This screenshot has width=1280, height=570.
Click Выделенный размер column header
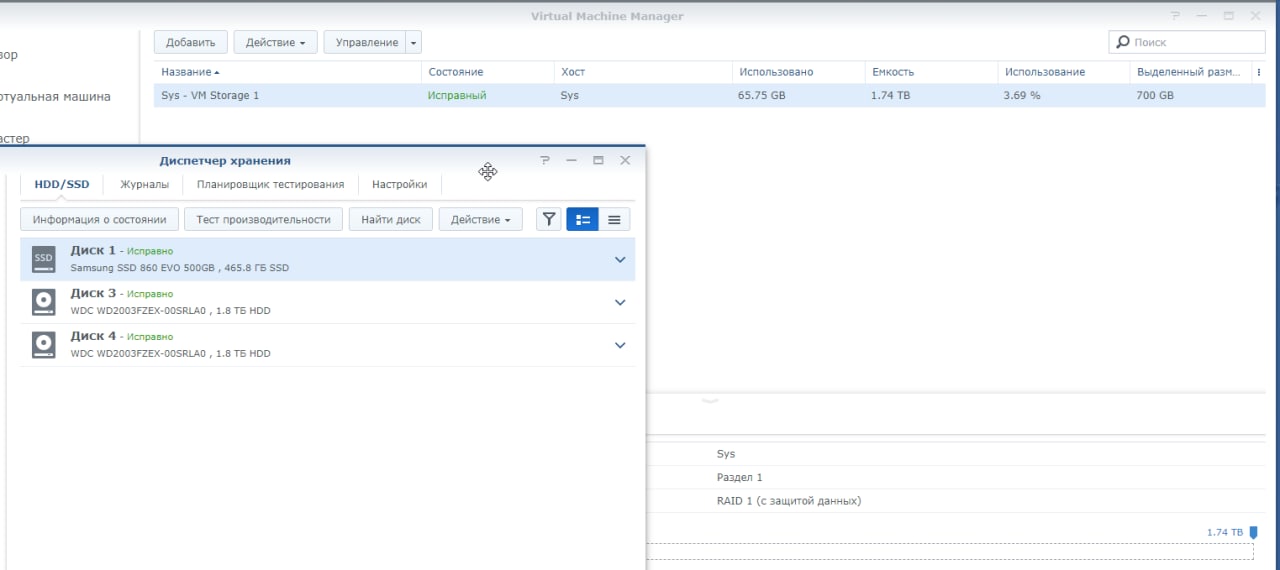[1190, 72]
